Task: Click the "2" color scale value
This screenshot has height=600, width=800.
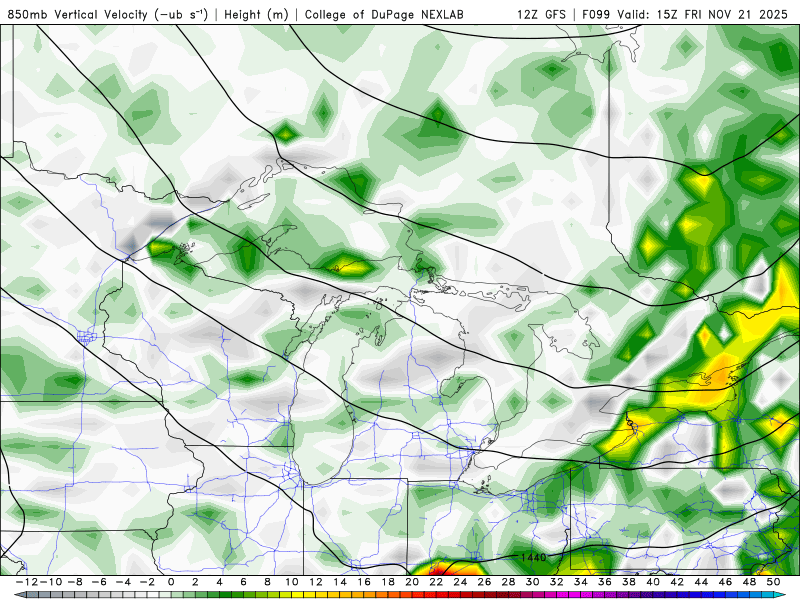Action: coord(195,582)
